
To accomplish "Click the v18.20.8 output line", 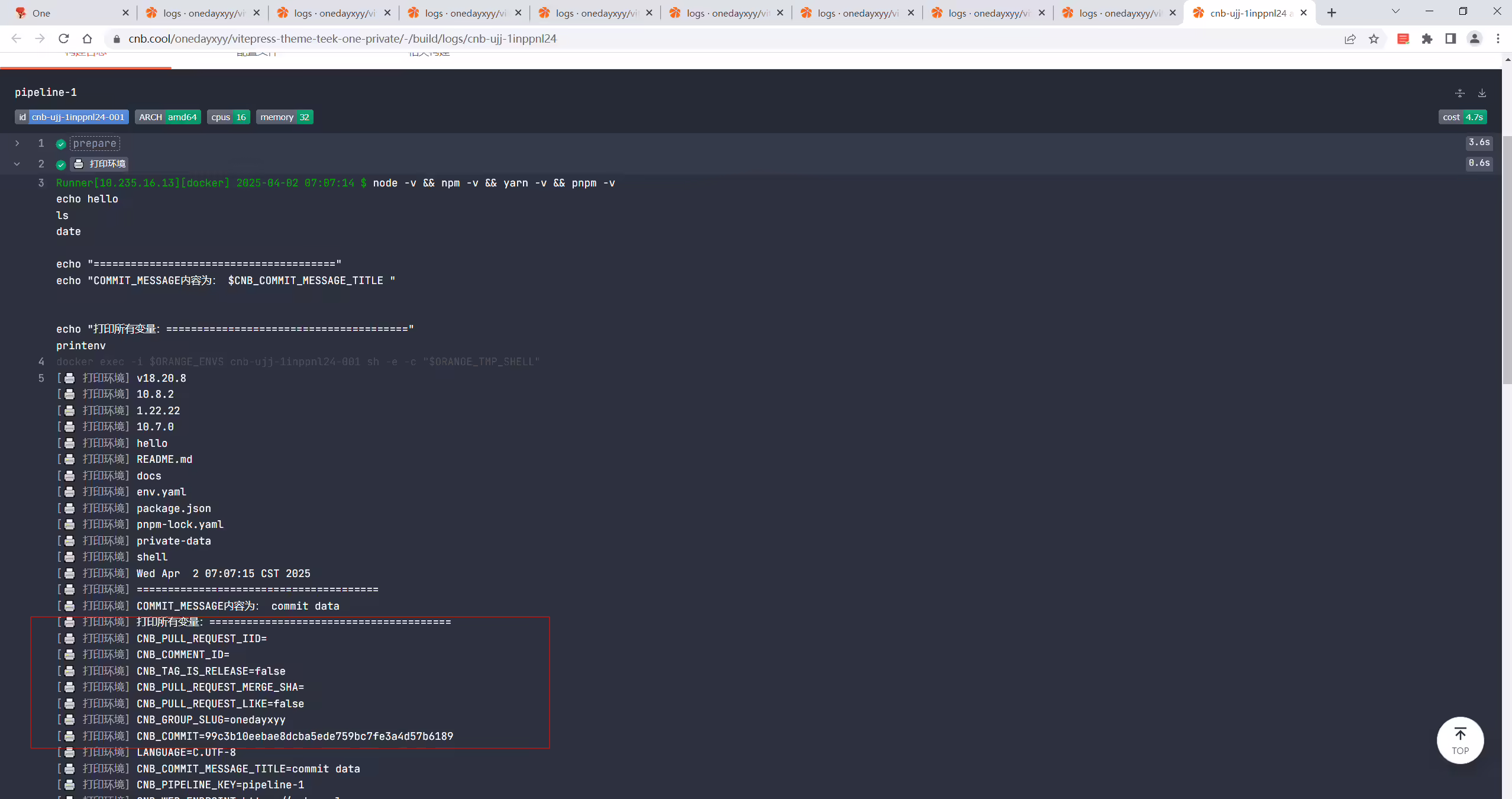I will pyautogui.click(x=161, y=378).
